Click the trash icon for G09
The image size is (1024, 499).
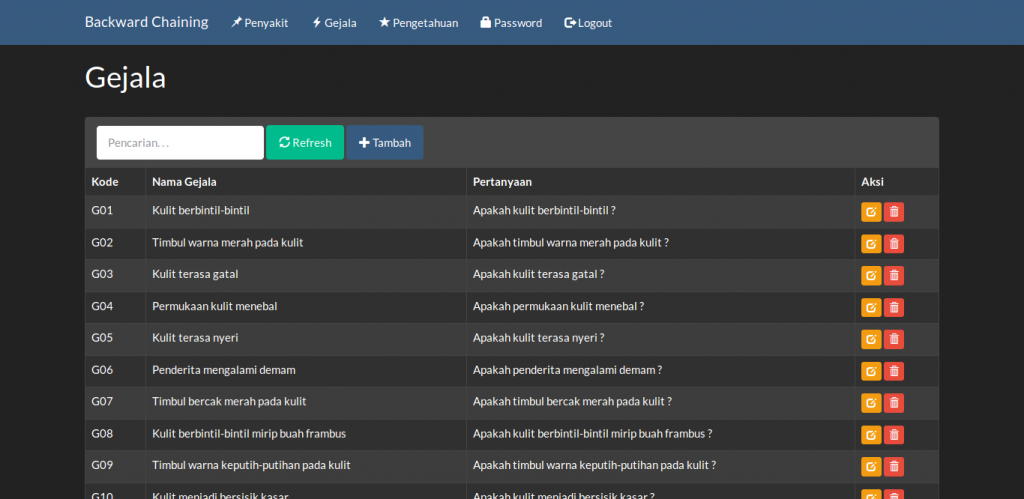(894, 467)
